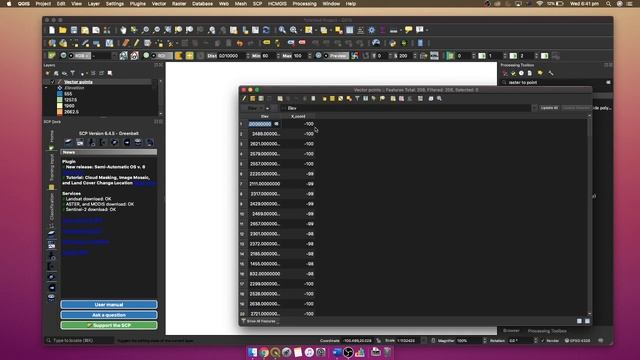Toggle the Render checkbox in status bar
The width and height of the screenshot is (640, 360).
point(542,340)
